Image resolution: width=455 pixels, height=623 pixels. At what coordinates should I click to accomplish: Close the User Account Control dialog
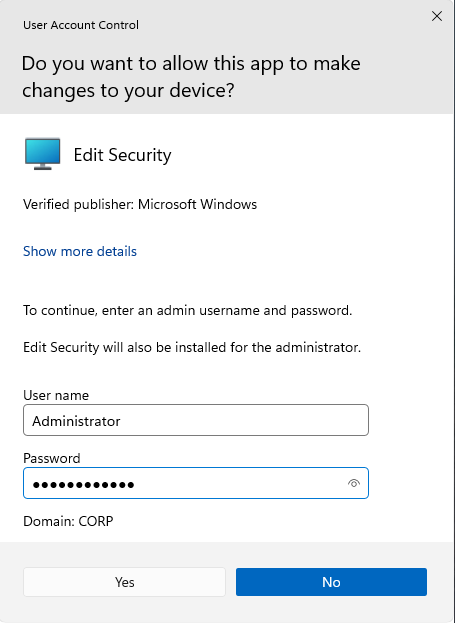(x=437, y=16)
